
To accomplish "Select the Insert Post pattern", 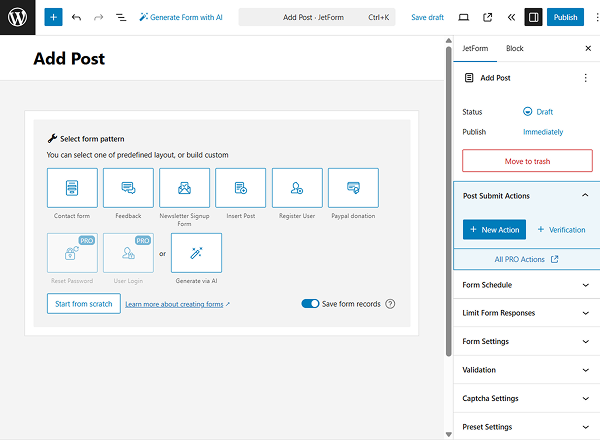I will (x=240, y=188).
